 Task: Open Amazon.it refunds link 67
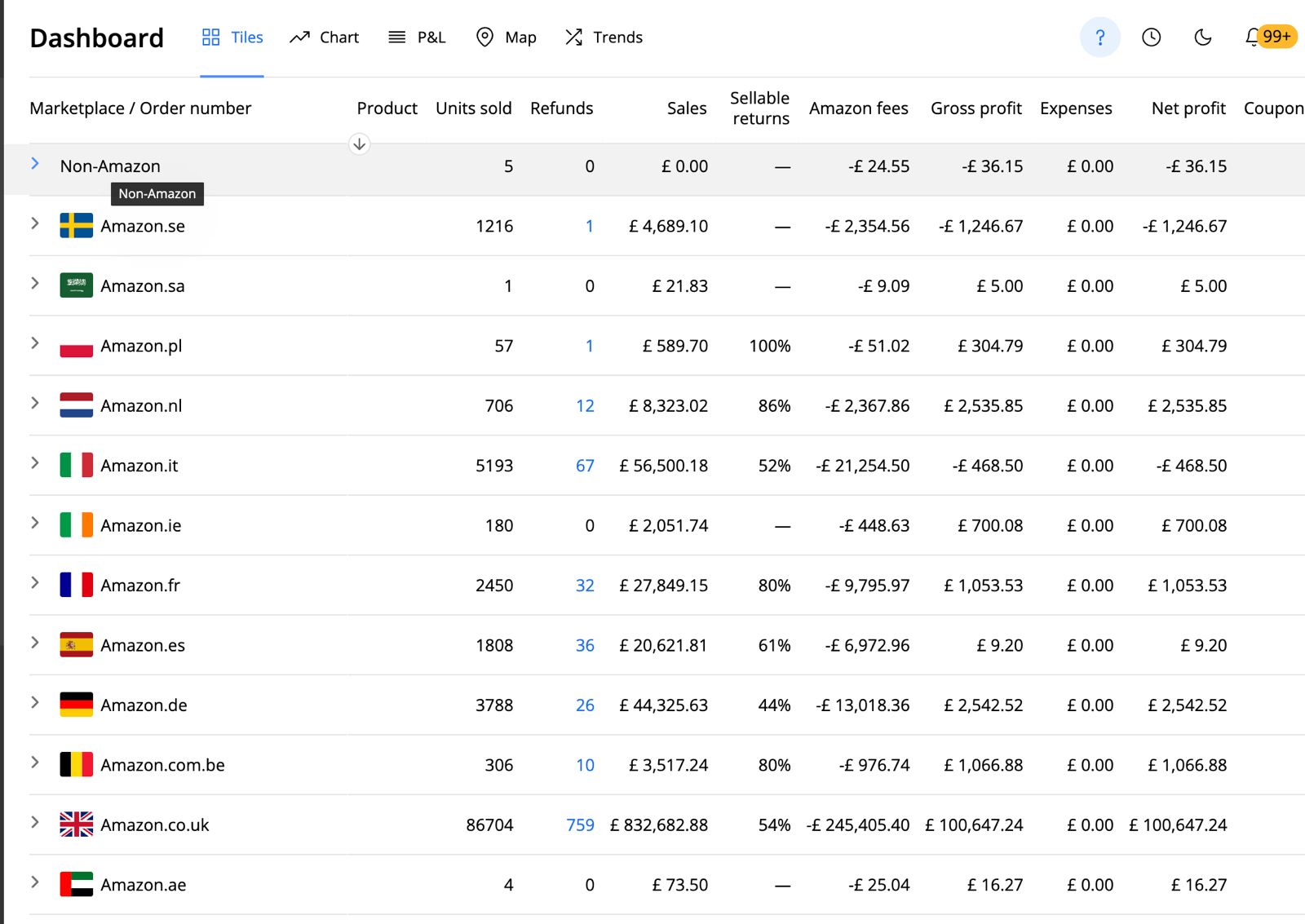click(585, 466)
